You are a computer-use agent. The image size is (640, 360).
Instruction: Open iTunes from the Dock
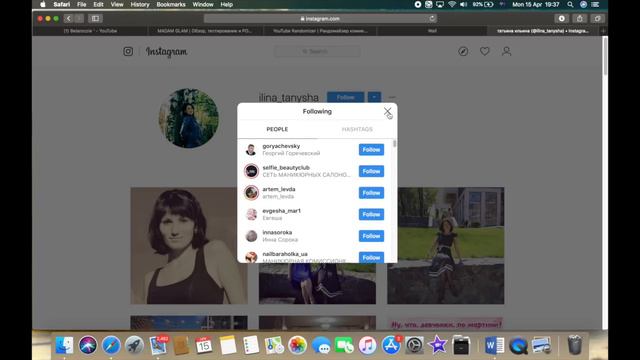pos(367,345)
